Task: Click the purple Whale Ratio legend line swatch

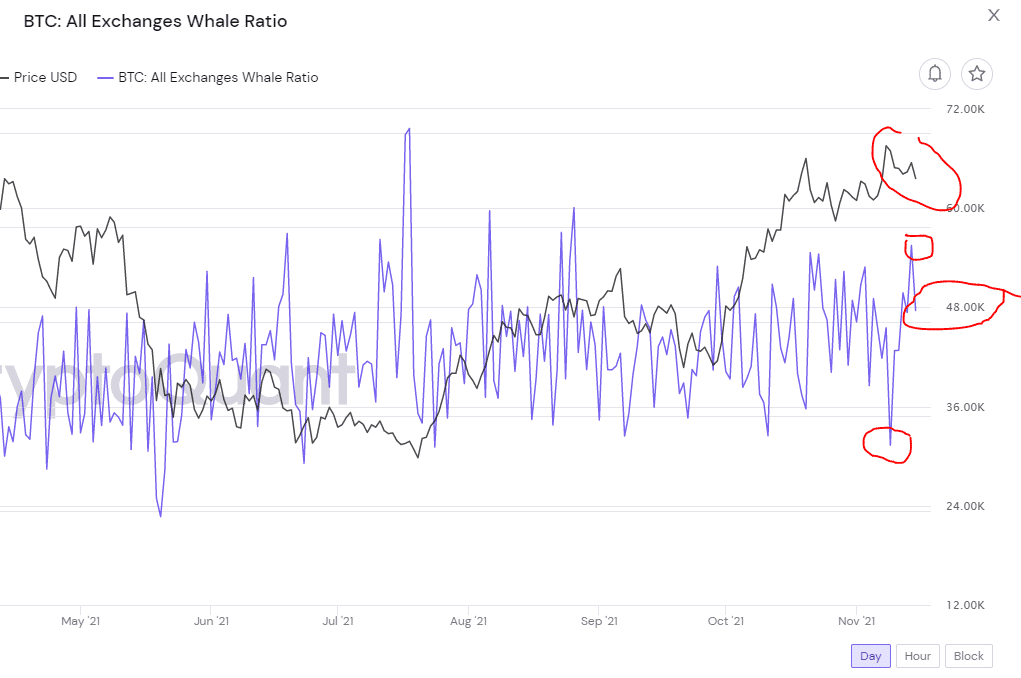Action: pos(104,77)
